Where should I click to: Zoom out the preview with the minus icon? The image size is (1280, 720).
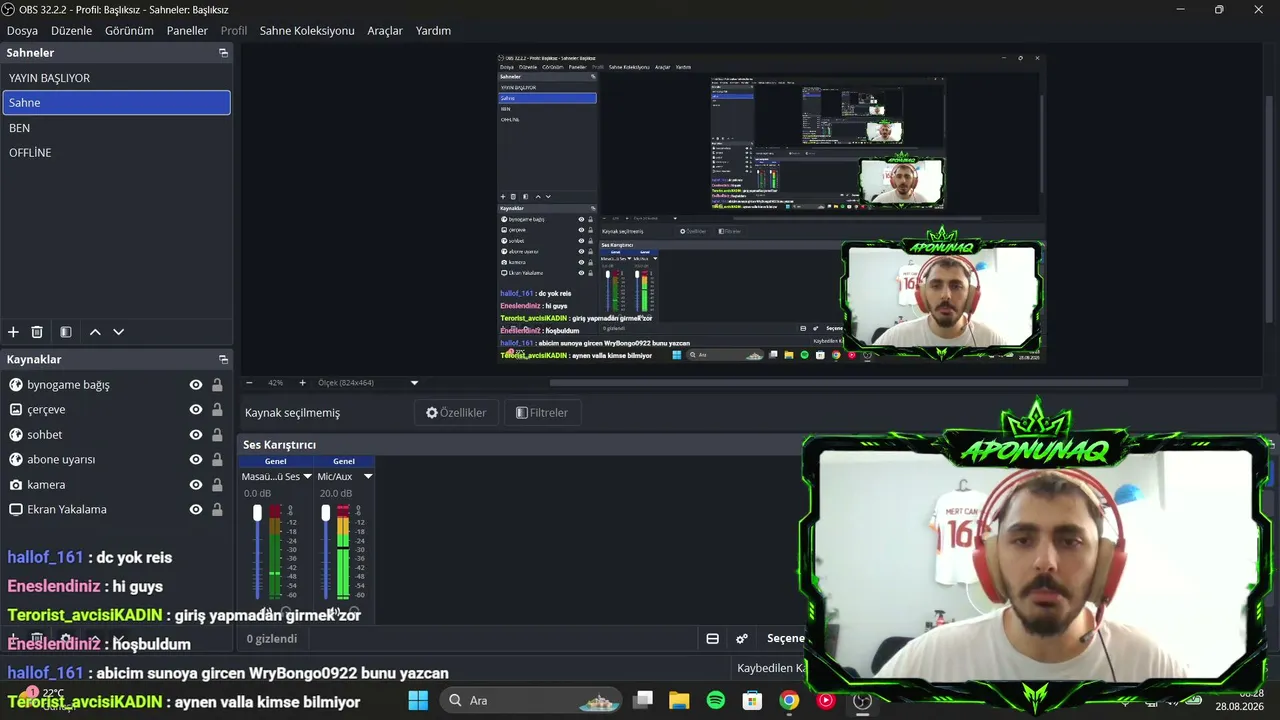(x=249, y=383)
